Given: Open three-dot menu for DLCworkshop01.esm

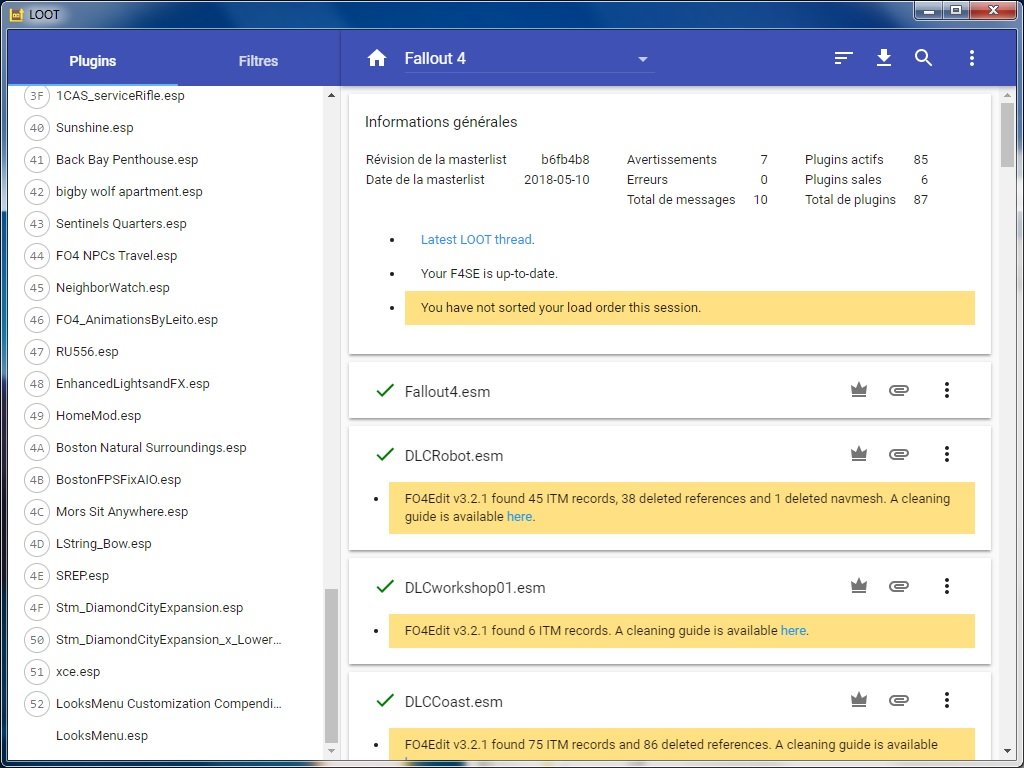Looking at the screenshot, I should (946, 586).
